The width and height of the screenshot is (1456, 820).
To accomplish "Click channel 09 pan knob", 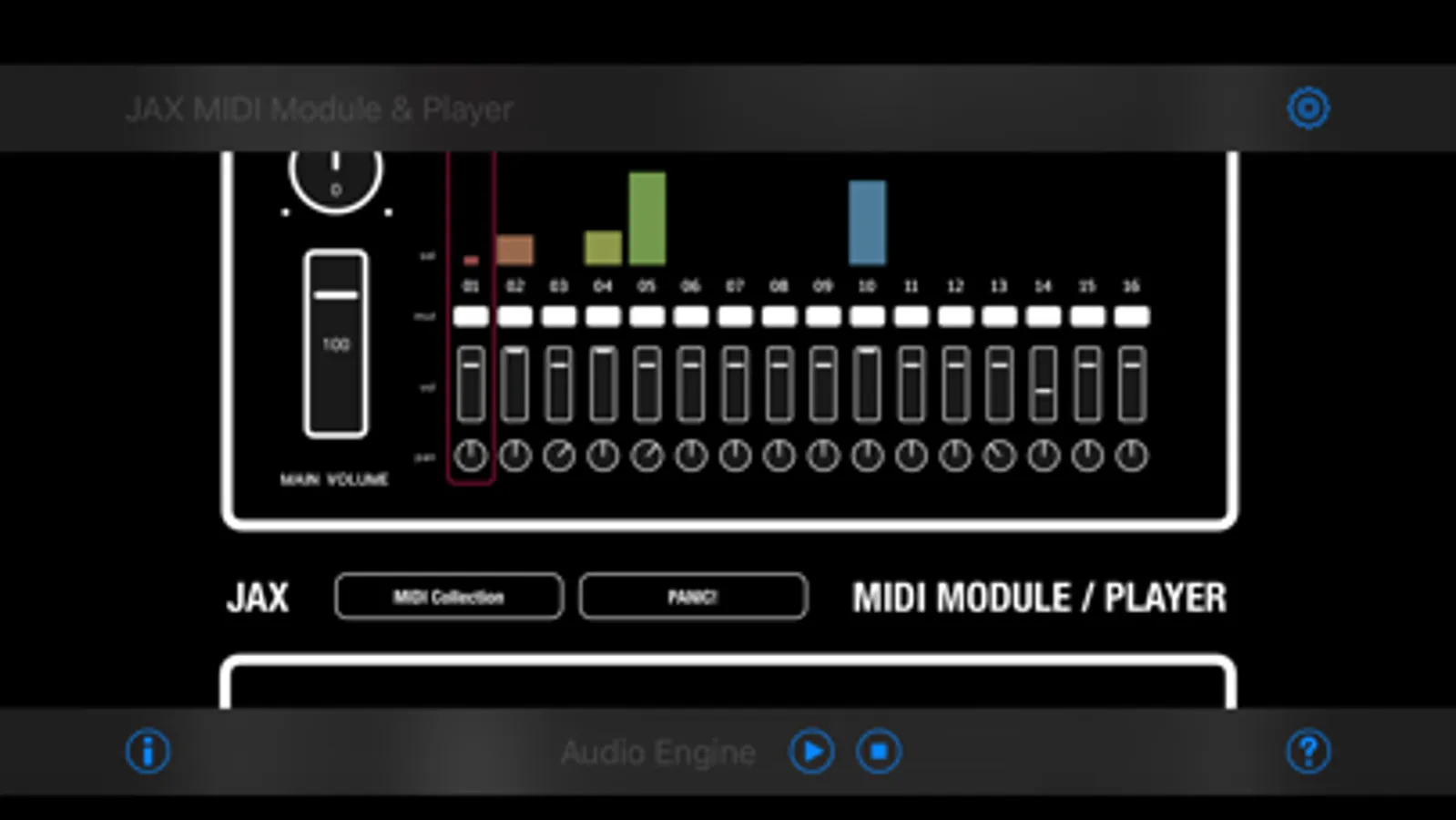I will [x=823, y=456].
